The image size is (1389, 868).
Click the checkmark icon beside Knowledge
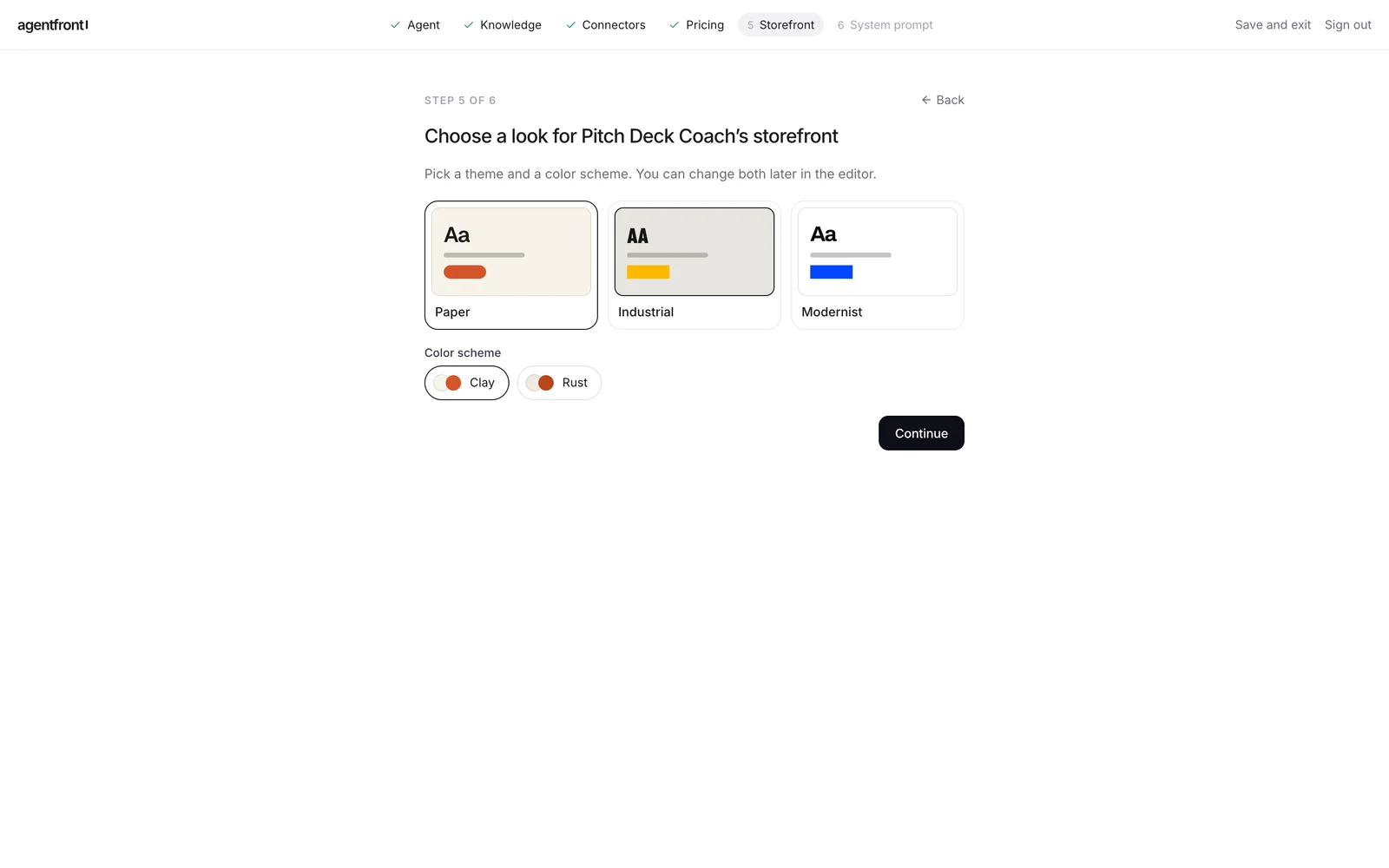click(x=469, y=25)
